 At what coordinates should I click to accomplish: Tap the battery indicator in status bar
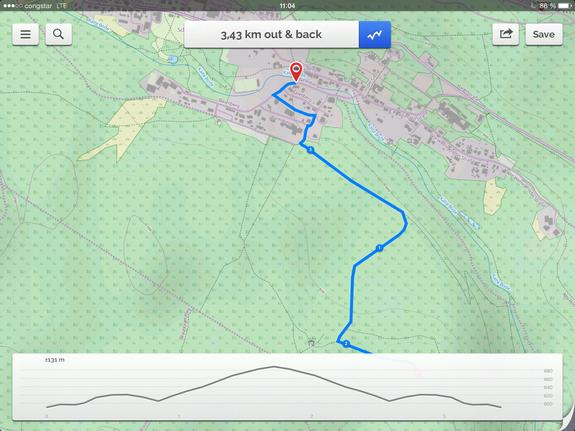click(564, 6)
